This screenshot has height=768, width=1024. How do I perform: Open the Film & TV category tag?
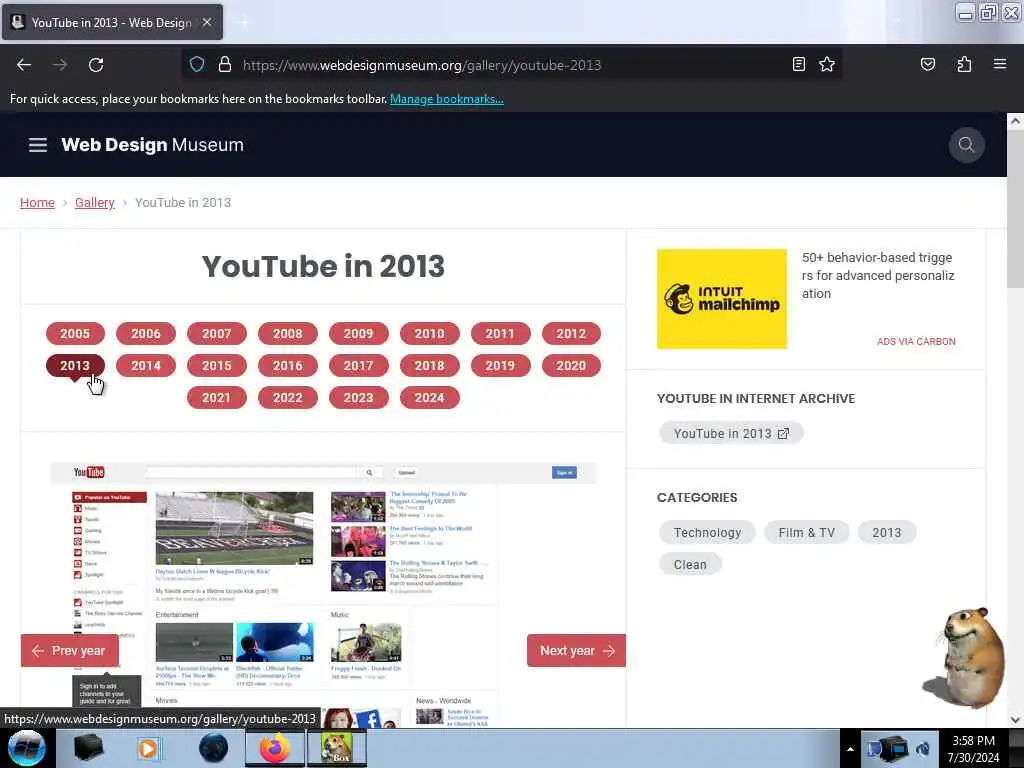(x=807, y=532)
